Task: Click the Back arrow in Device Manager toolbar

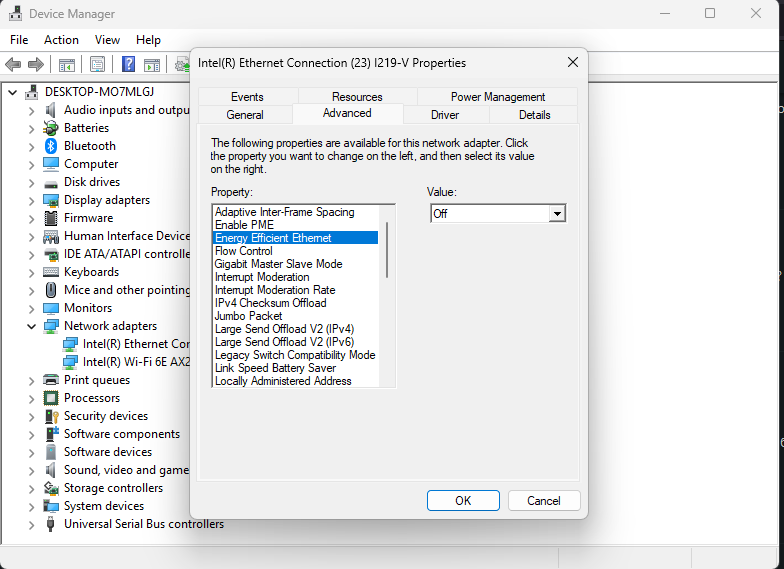Action: (x=13, y=64)
